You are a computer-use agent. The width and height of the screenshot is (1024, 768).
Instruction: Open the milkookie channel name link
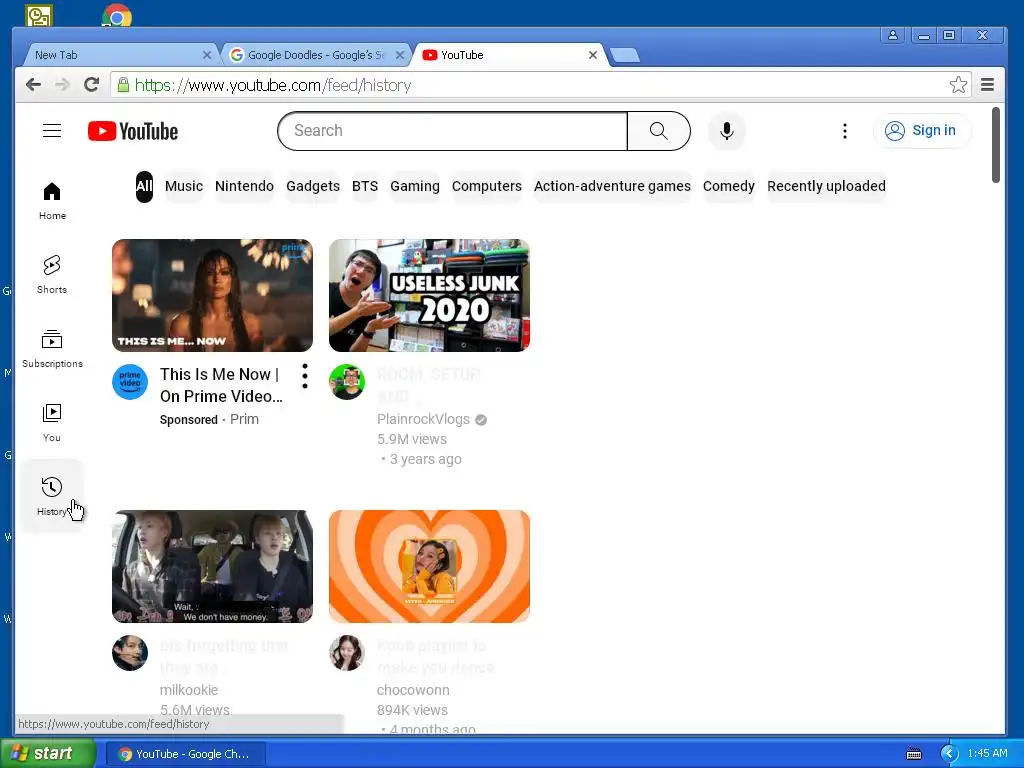189,690
